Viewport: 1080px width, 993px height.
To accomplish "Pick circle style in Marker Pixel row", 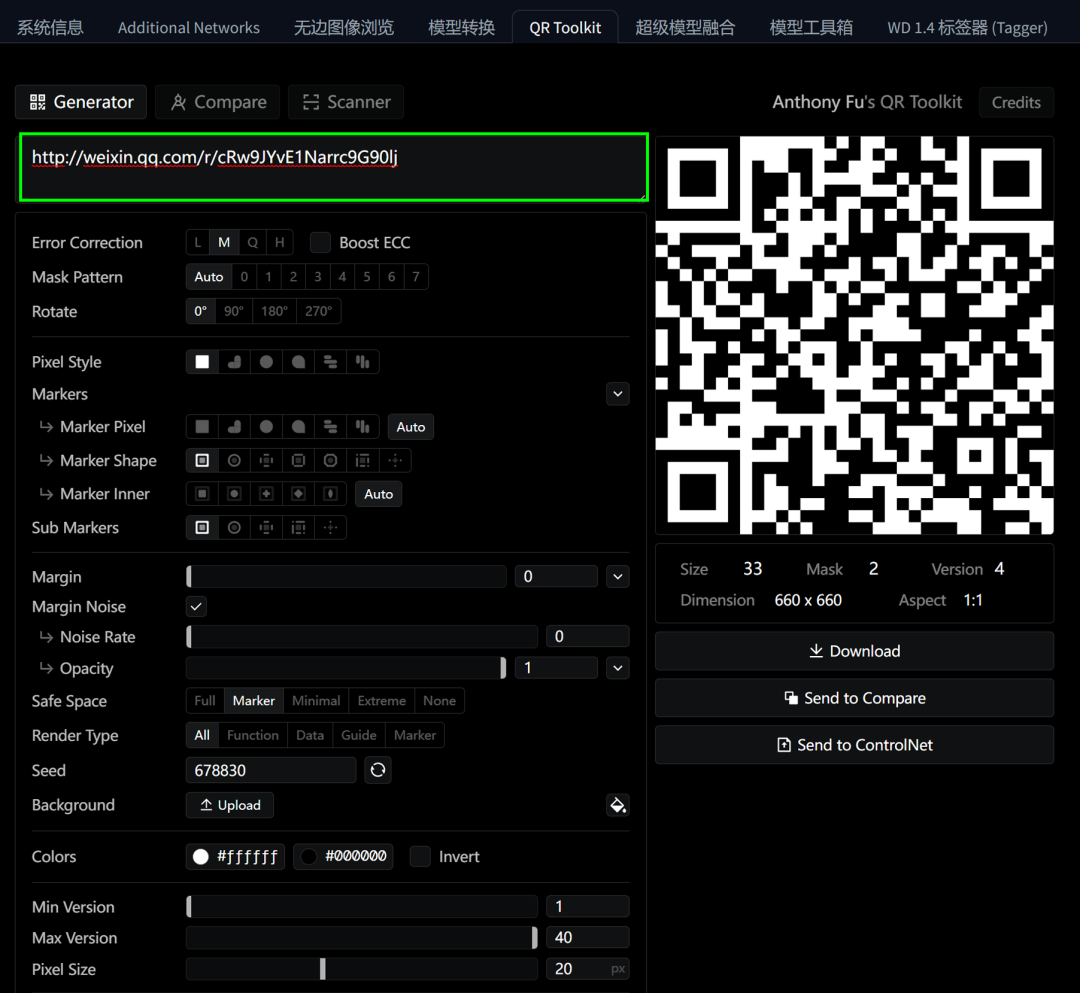I will [267, 427].
